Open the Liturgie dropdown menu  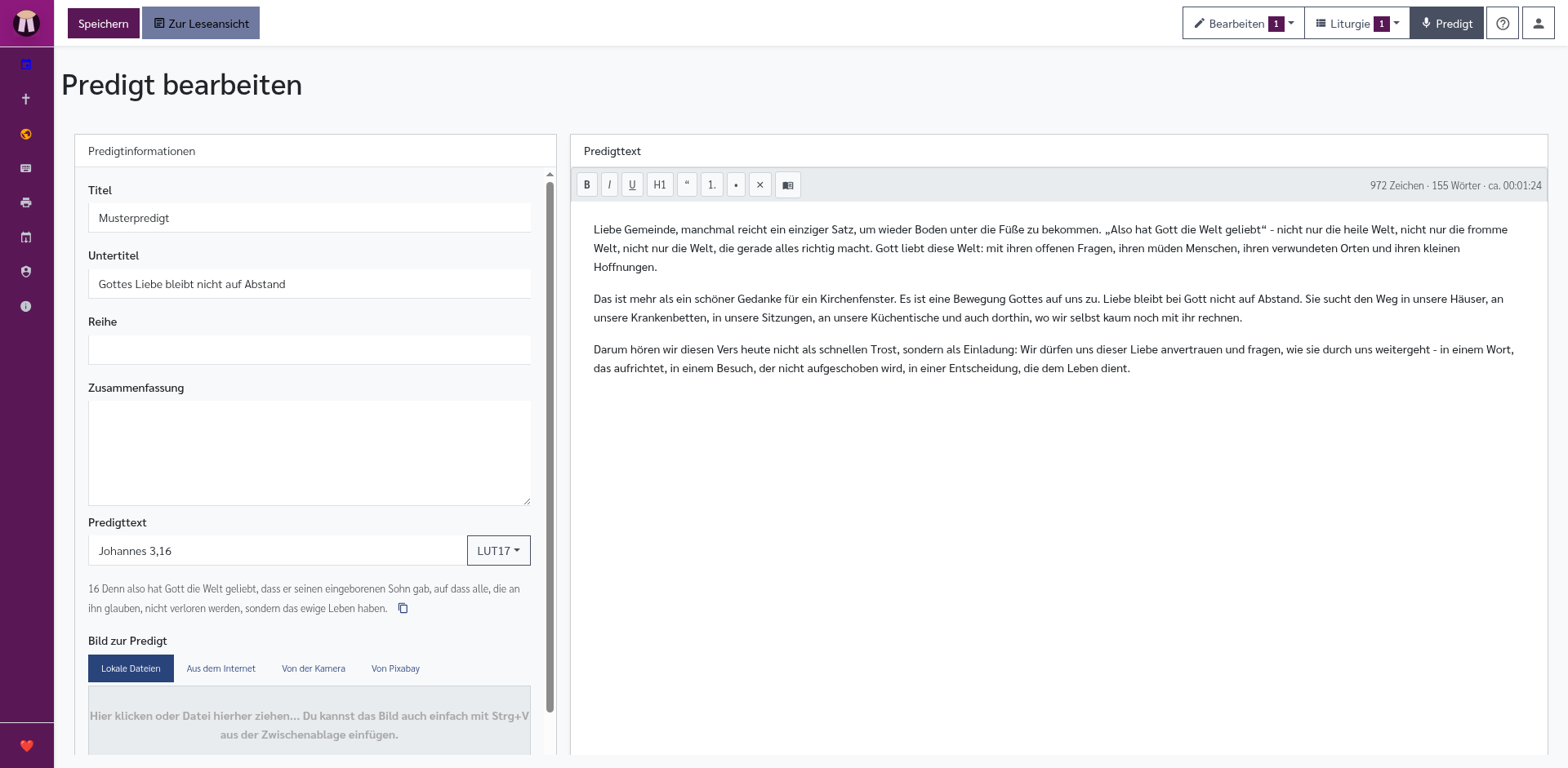pyautogui.click(x=1357, y=24)
